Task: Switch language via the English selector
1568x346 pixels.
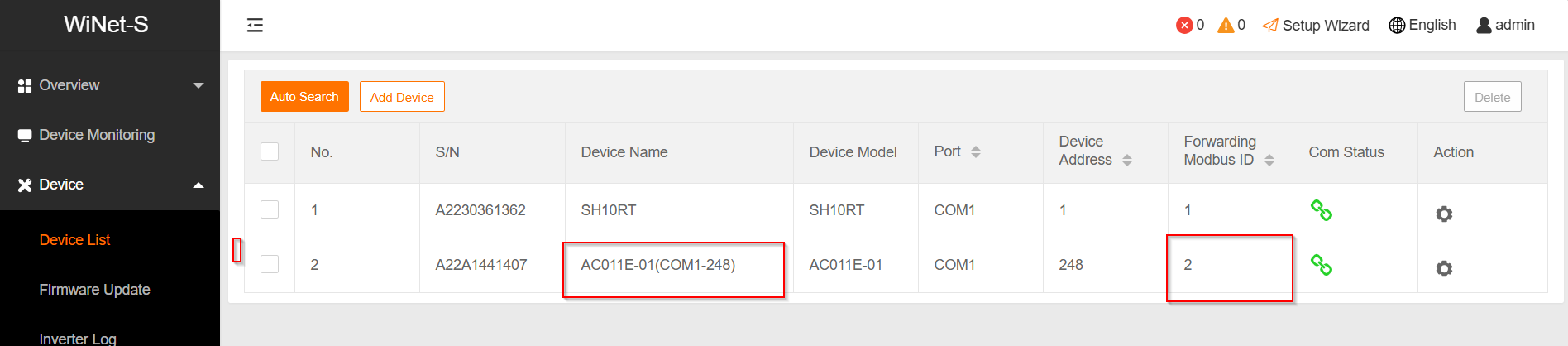Action: (1422, 26)
